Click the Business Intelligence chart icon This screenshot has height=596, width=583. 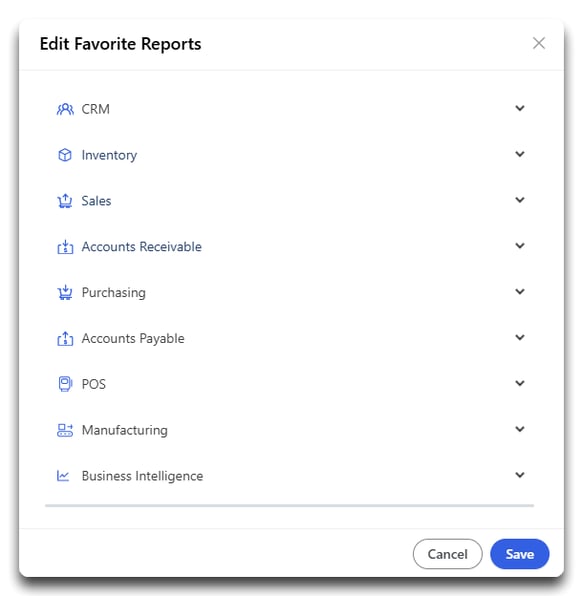click(x=63, y=476)
